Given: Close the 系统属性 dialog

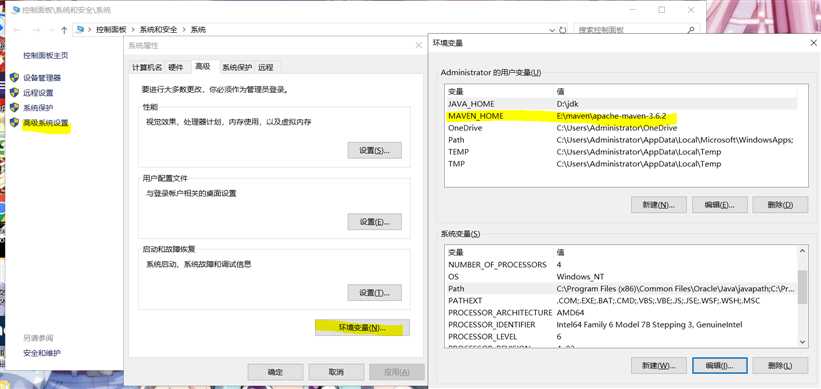Looking at the screenshot, I should tap(418, 46).
